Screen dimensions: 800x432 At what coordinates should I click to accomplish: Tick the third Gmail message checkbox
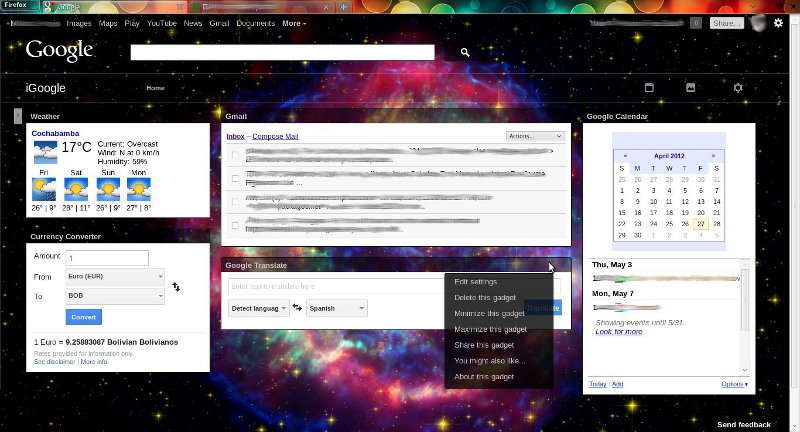(x=235, y=201)
